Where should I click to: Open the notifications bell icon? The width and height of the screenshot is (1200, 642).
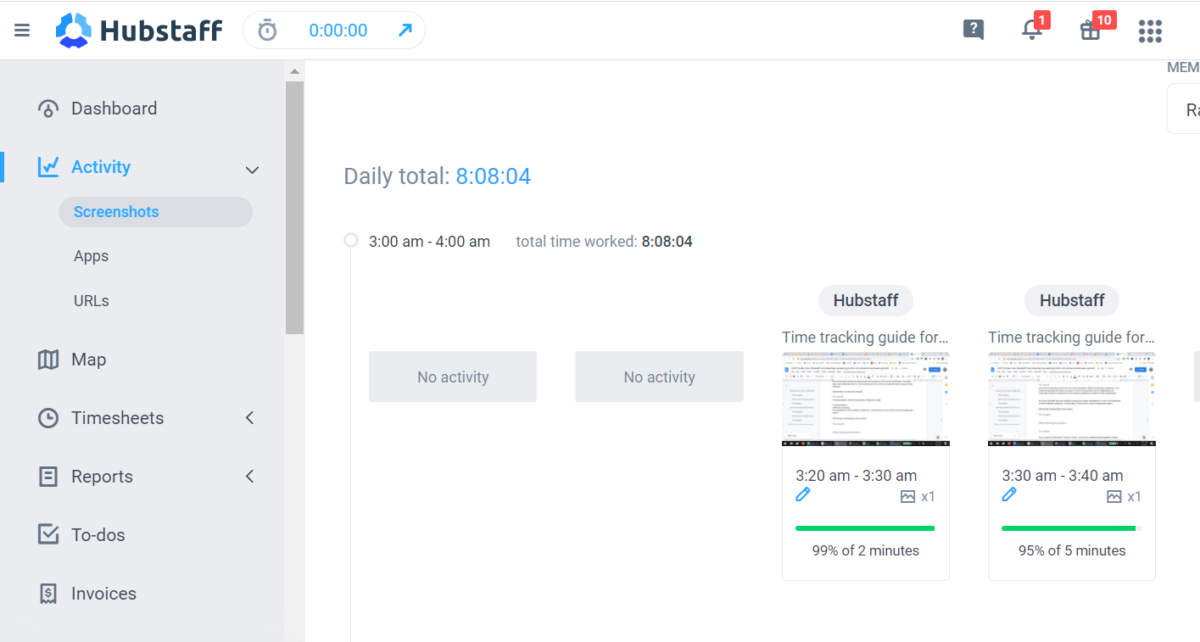tap(1032, 31)
